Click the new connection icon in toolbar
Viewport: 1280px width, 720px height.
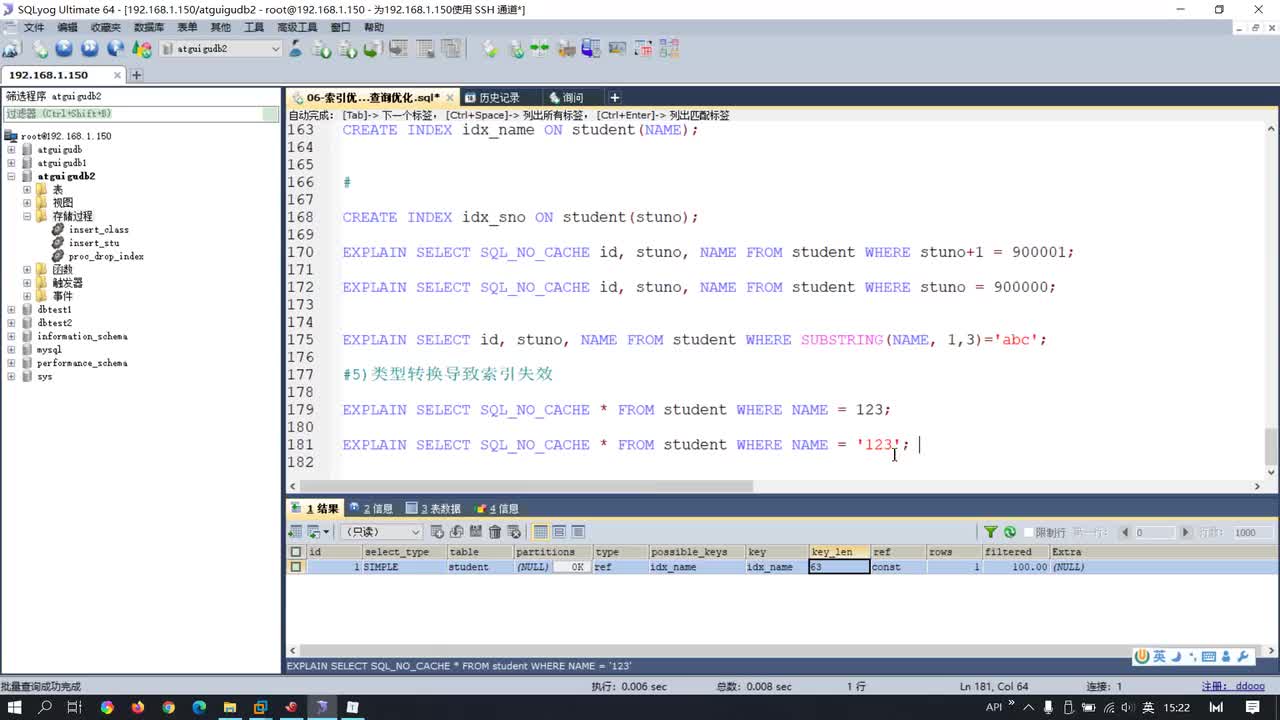point(11,49)
